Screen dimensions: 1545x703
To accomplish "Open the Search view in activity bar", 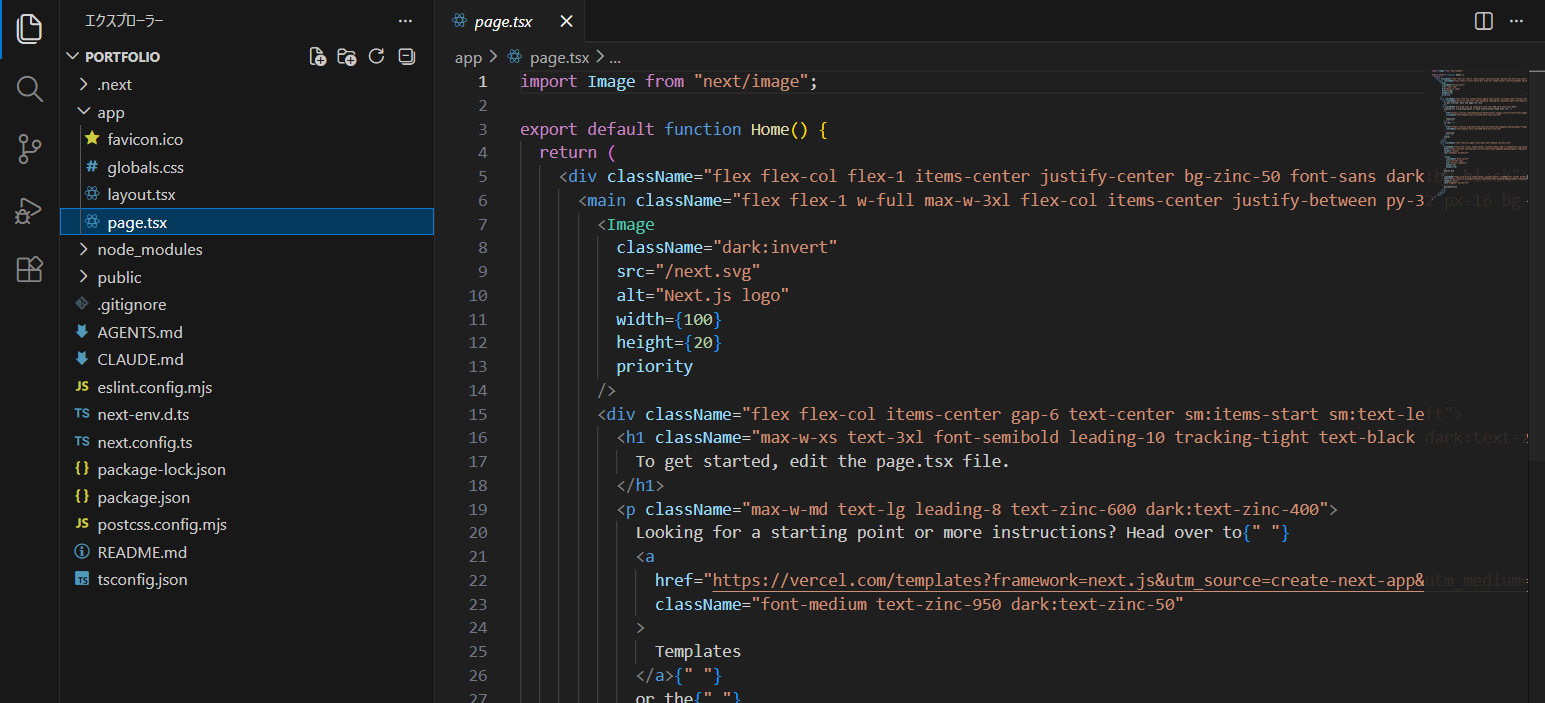I will (x=29, y=89).
